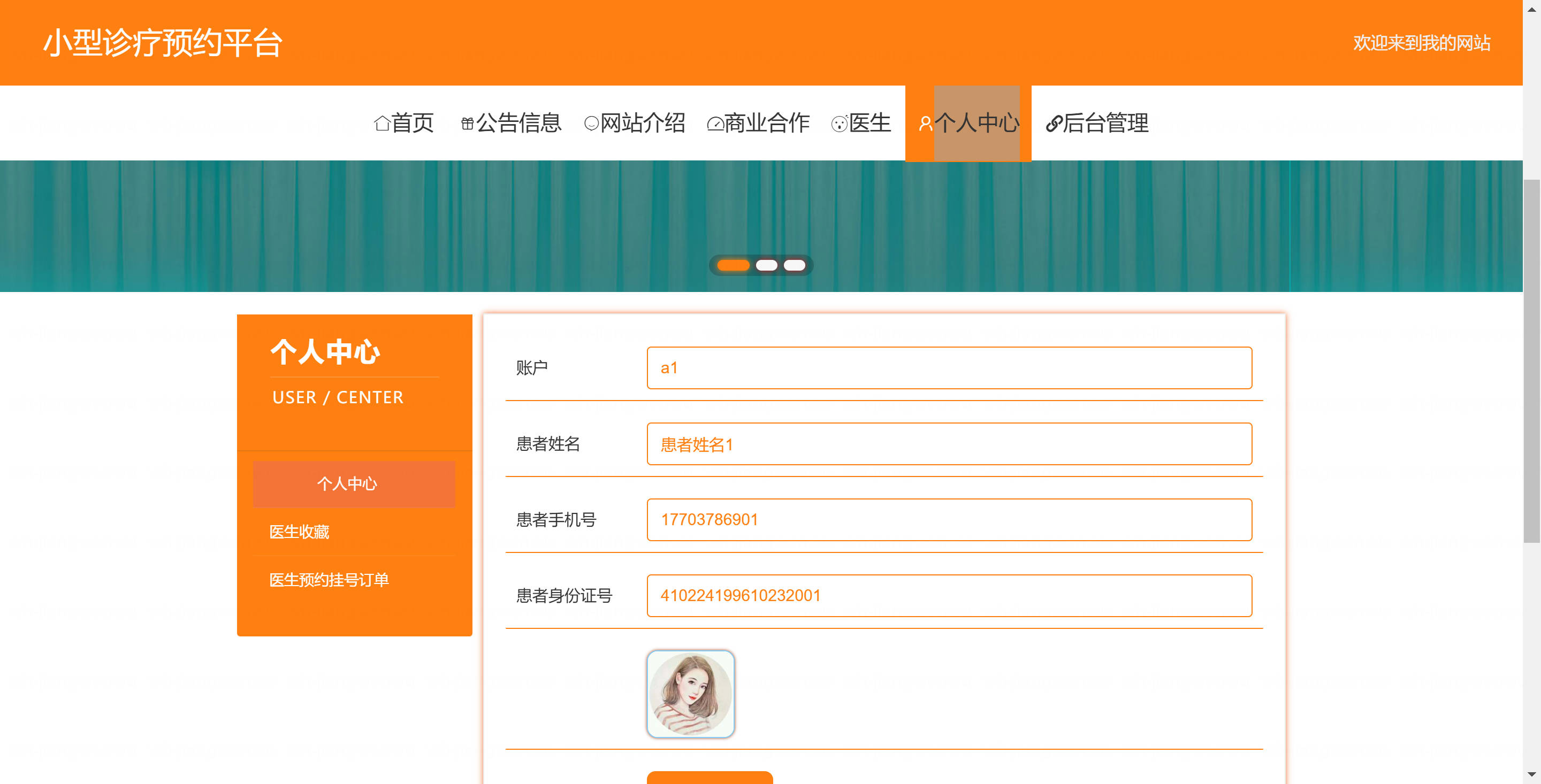Click the scrollbar up arrow

pos(1531,9)
